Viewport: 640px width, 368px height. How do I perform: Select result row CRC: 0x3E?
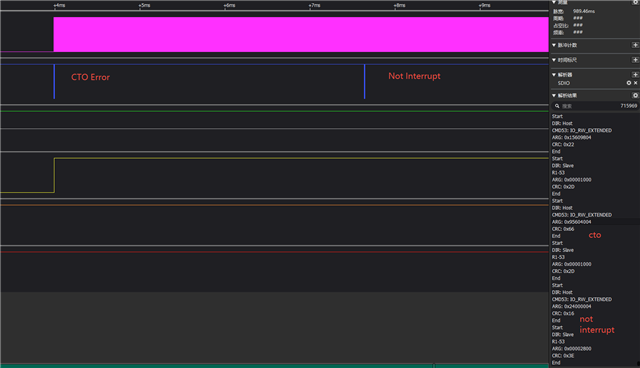[x=563, y=355]
